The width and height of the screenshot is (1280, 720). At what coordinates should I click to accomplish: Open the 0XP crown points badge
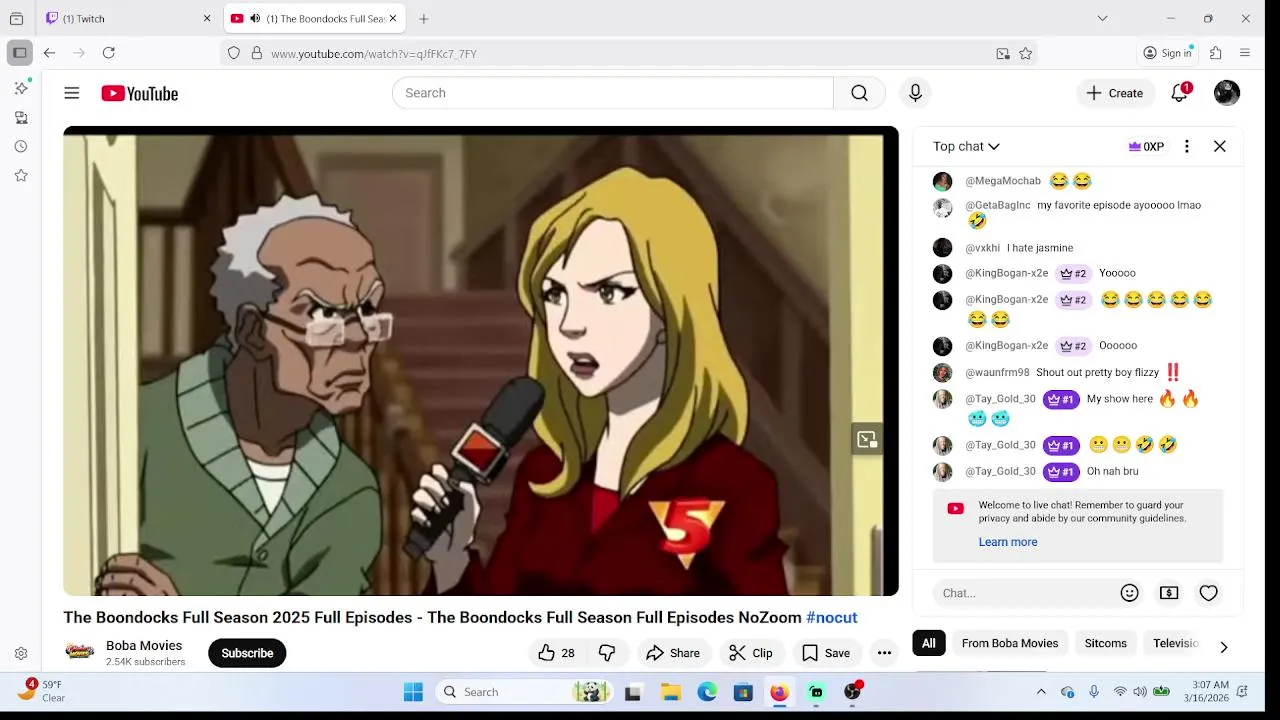(1146, 146)
